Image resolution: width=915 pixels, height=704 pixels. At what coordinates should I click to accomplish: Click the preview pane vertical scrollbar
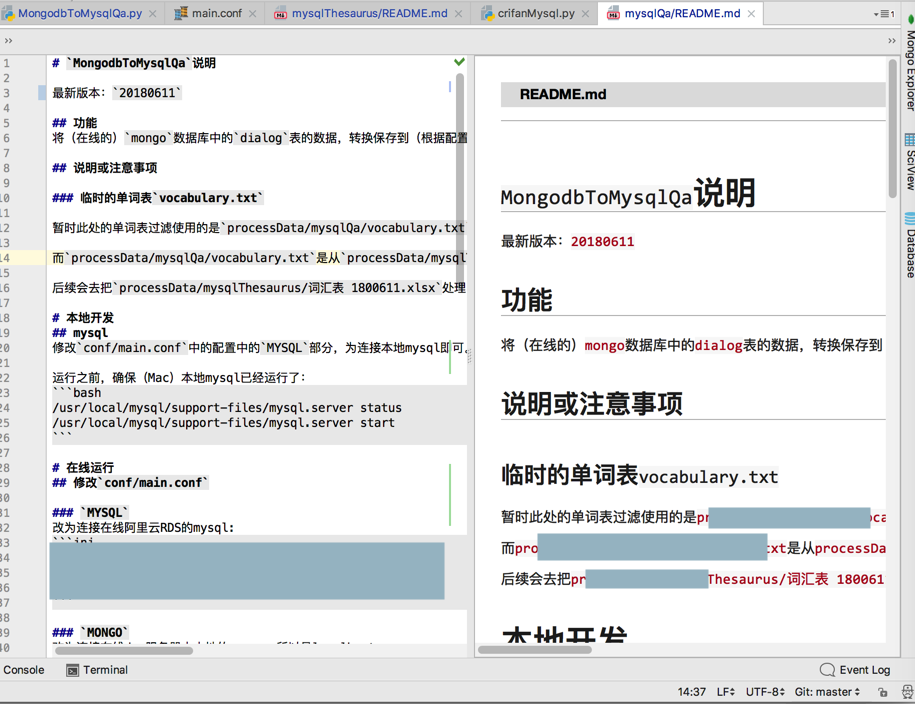tap(893, 128)
